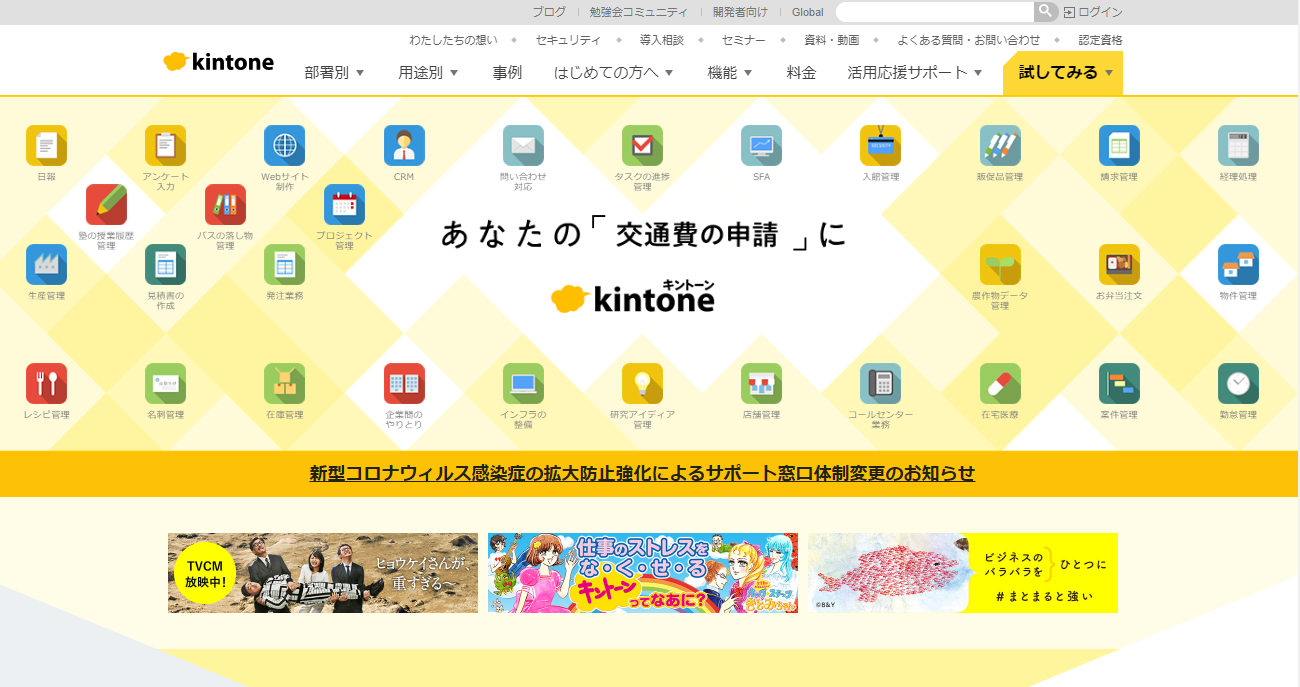The image size is (1300, 687).
Task: Open わたしたちの想い in the sub navigation
Action: coord(453,40)
